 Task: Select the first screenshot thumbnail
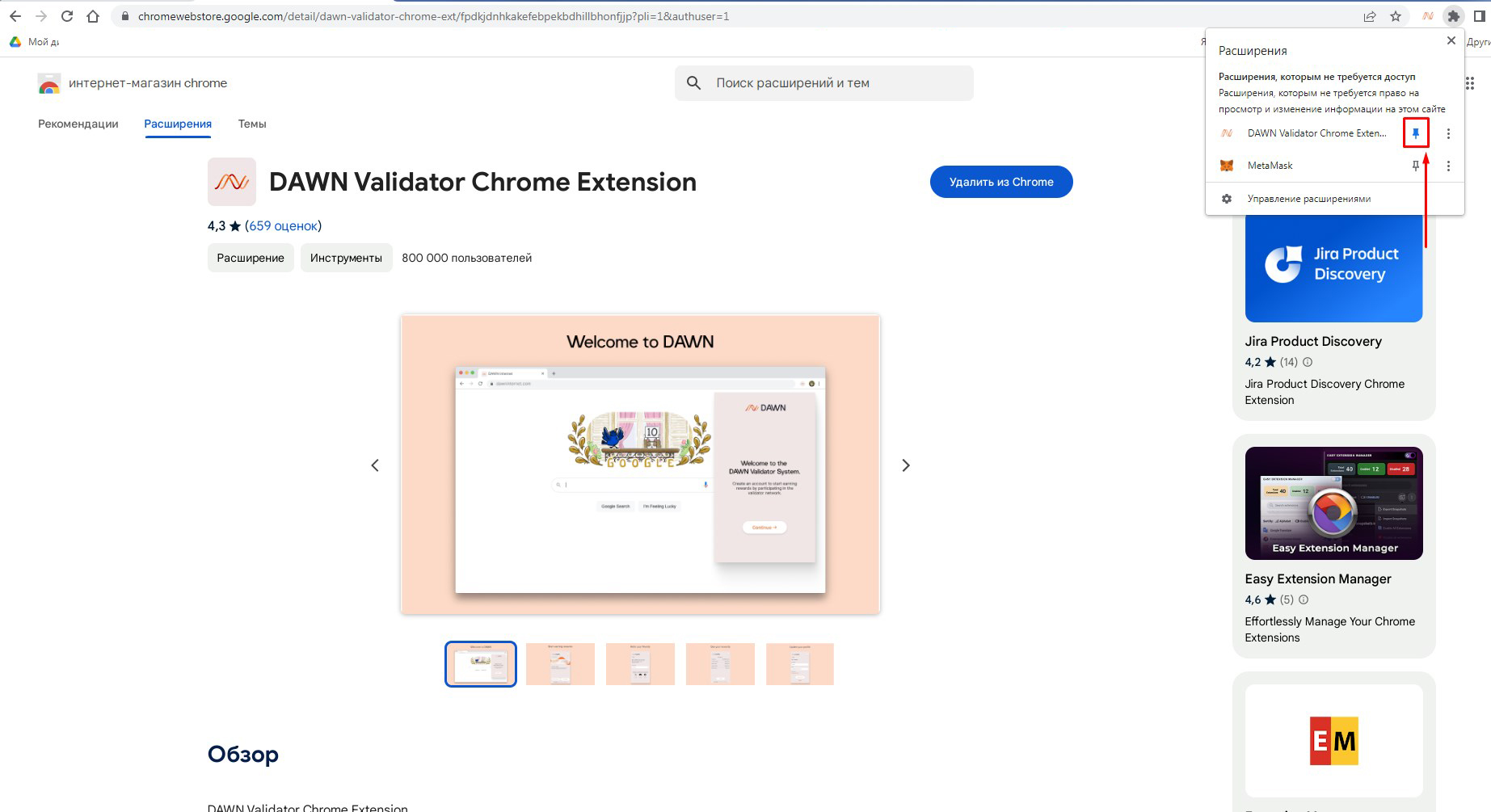481,664
